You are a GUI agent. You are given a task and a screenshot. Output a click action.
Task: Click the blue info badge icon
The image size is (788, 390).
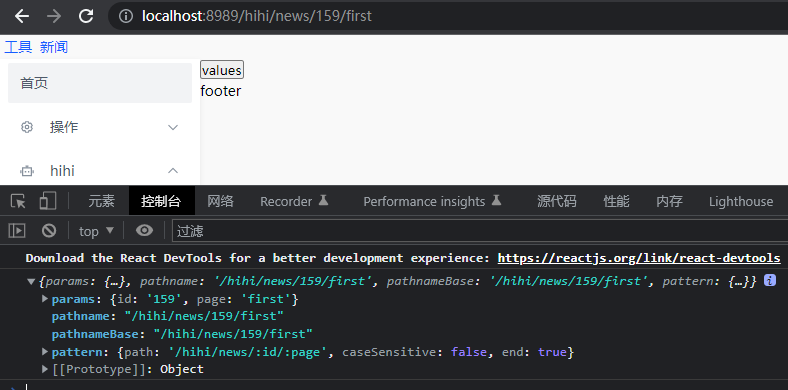coord(769,280)
